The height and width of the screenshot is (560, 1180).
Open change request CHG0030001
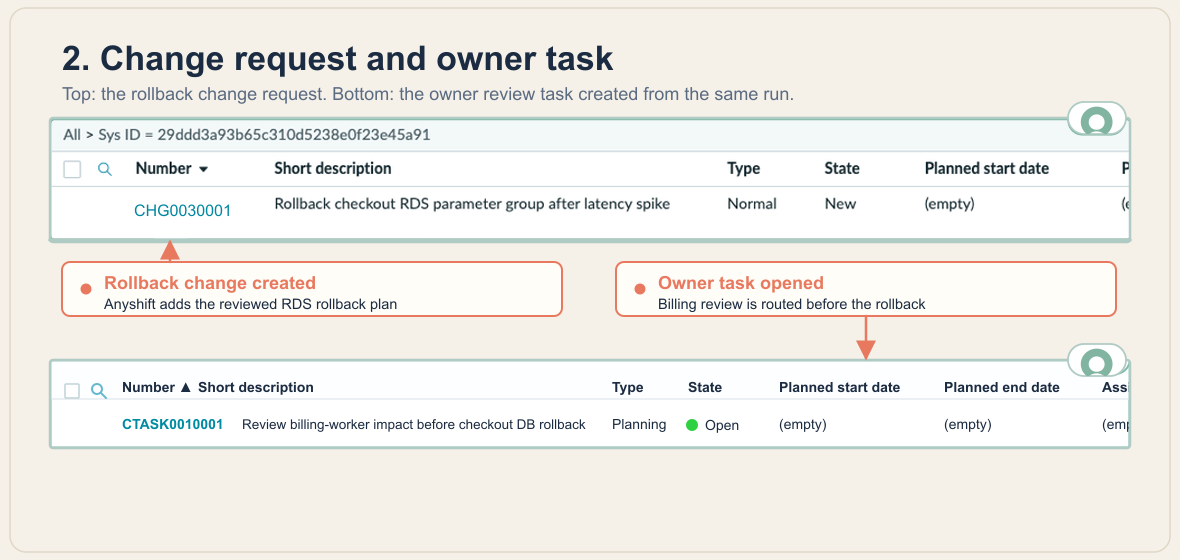[183, 211]
